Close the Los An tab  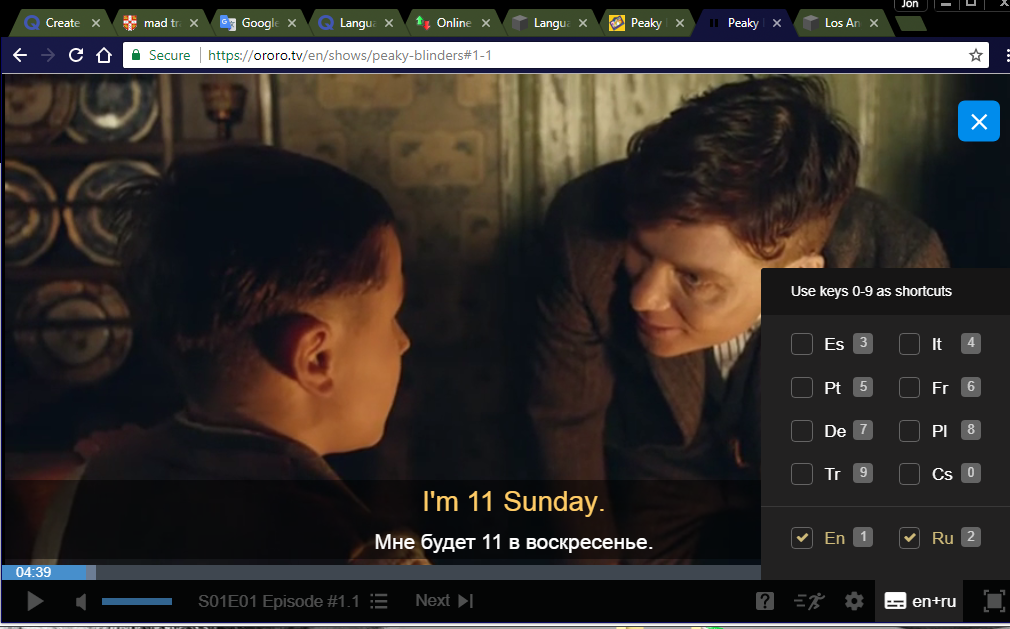coord(874,23)
